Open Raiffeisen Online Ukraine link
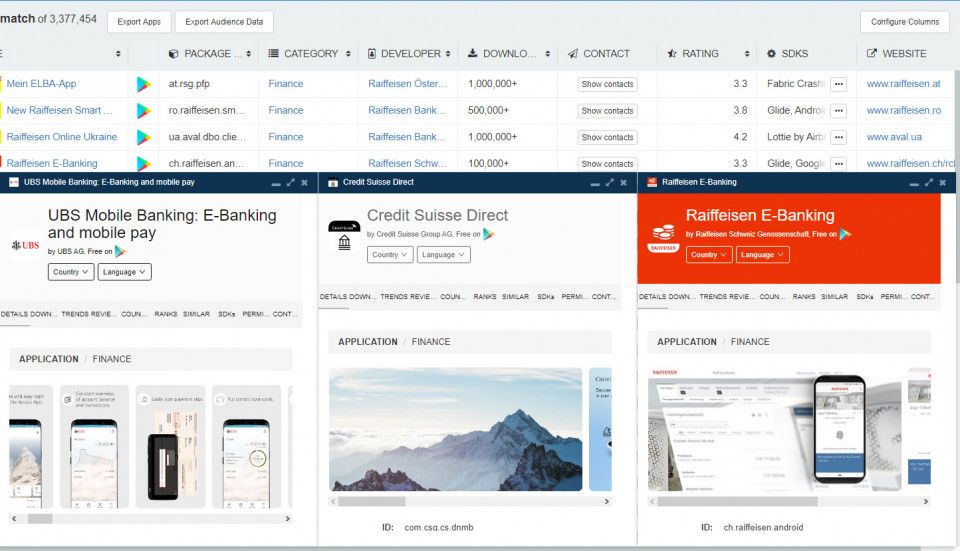960x551 pixels. coord(62,137)
